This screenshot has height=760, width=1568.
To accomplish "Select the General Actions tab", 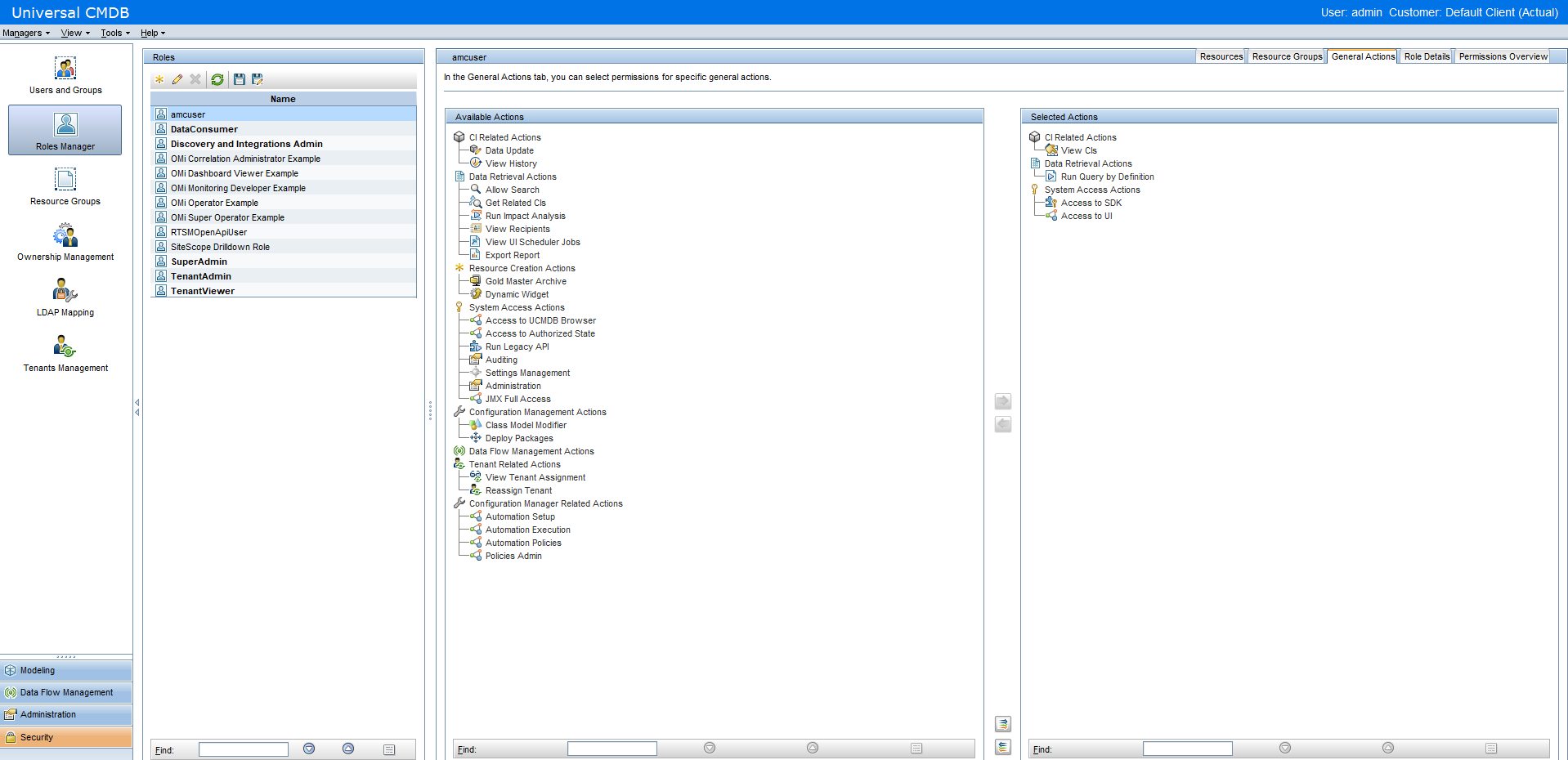I will pyautogui.click(x=1363, y=56).
